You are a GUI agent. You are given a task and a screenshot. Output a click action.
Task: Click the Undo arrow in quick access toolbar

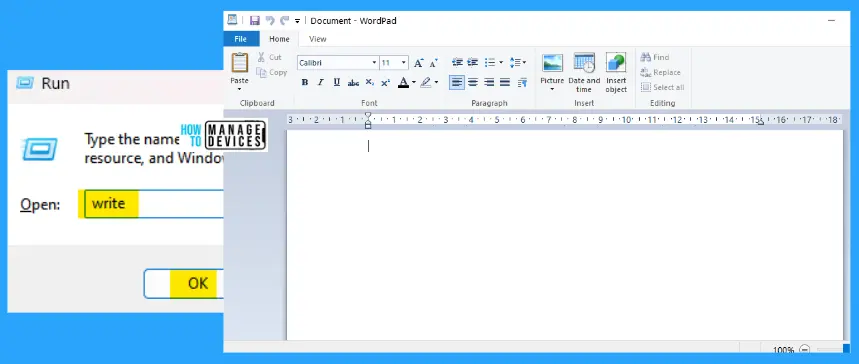[270, 21]
